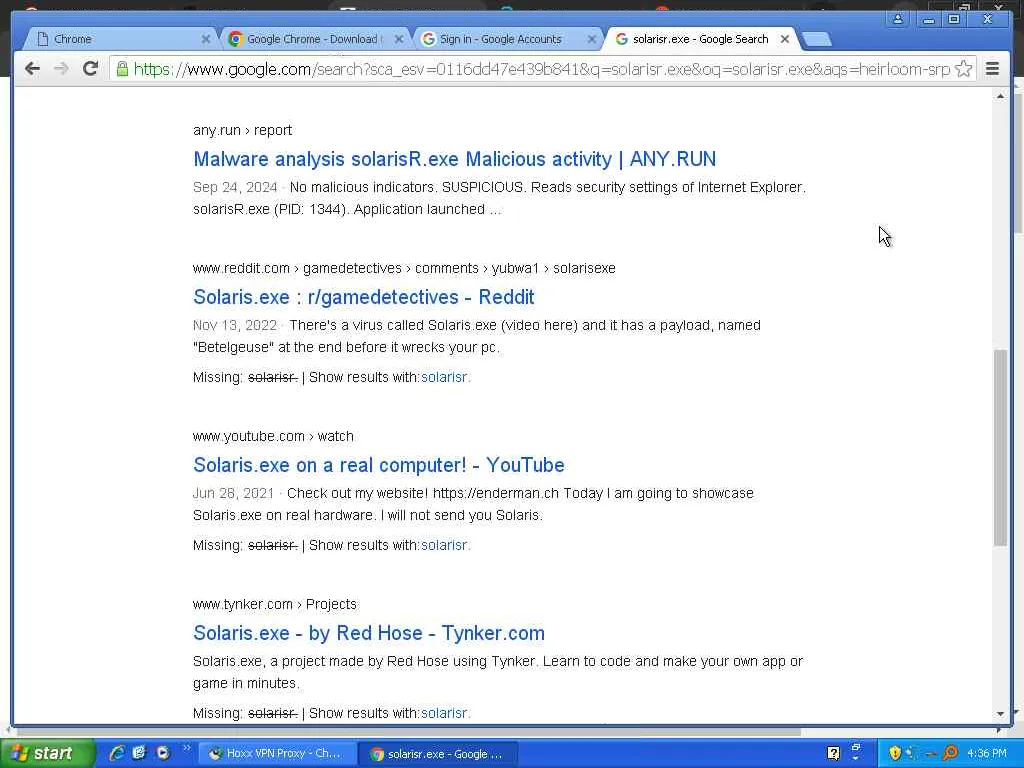Close the 'Sign in - Google Accounts' tab
The width and height of the screenshot is (1024, 768).
coord(591,39)
